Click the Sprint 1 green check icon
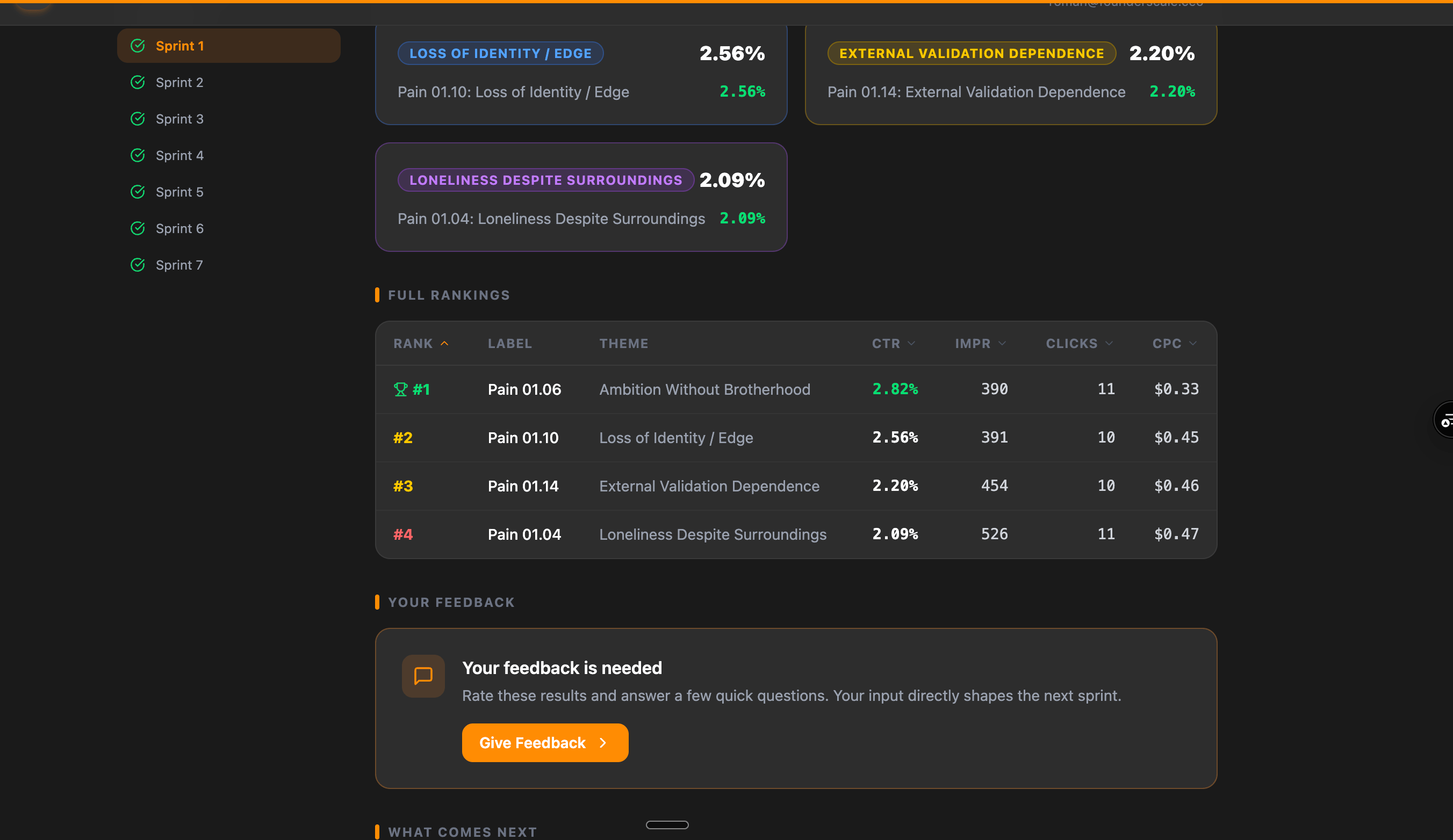The height and width of the screenshot is (840, 1453). point(137,46)
